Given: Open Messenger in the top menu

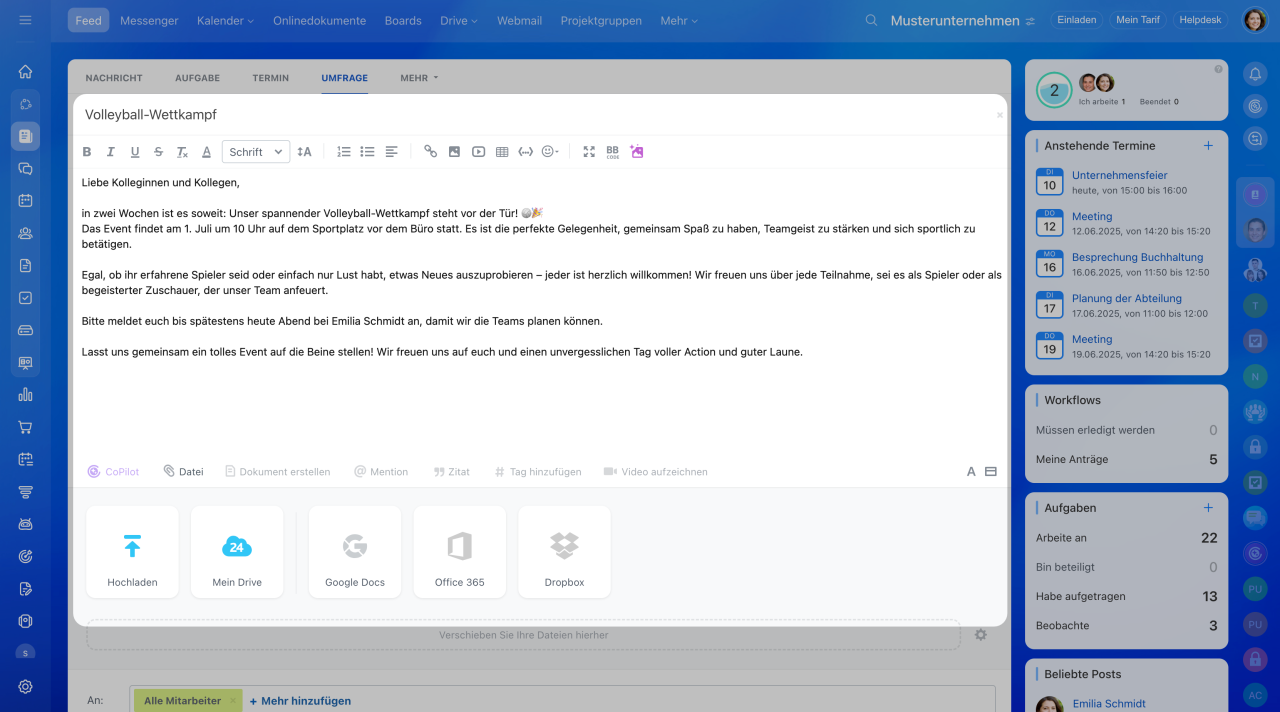Looking at the screenshot, I should [149, 20].
